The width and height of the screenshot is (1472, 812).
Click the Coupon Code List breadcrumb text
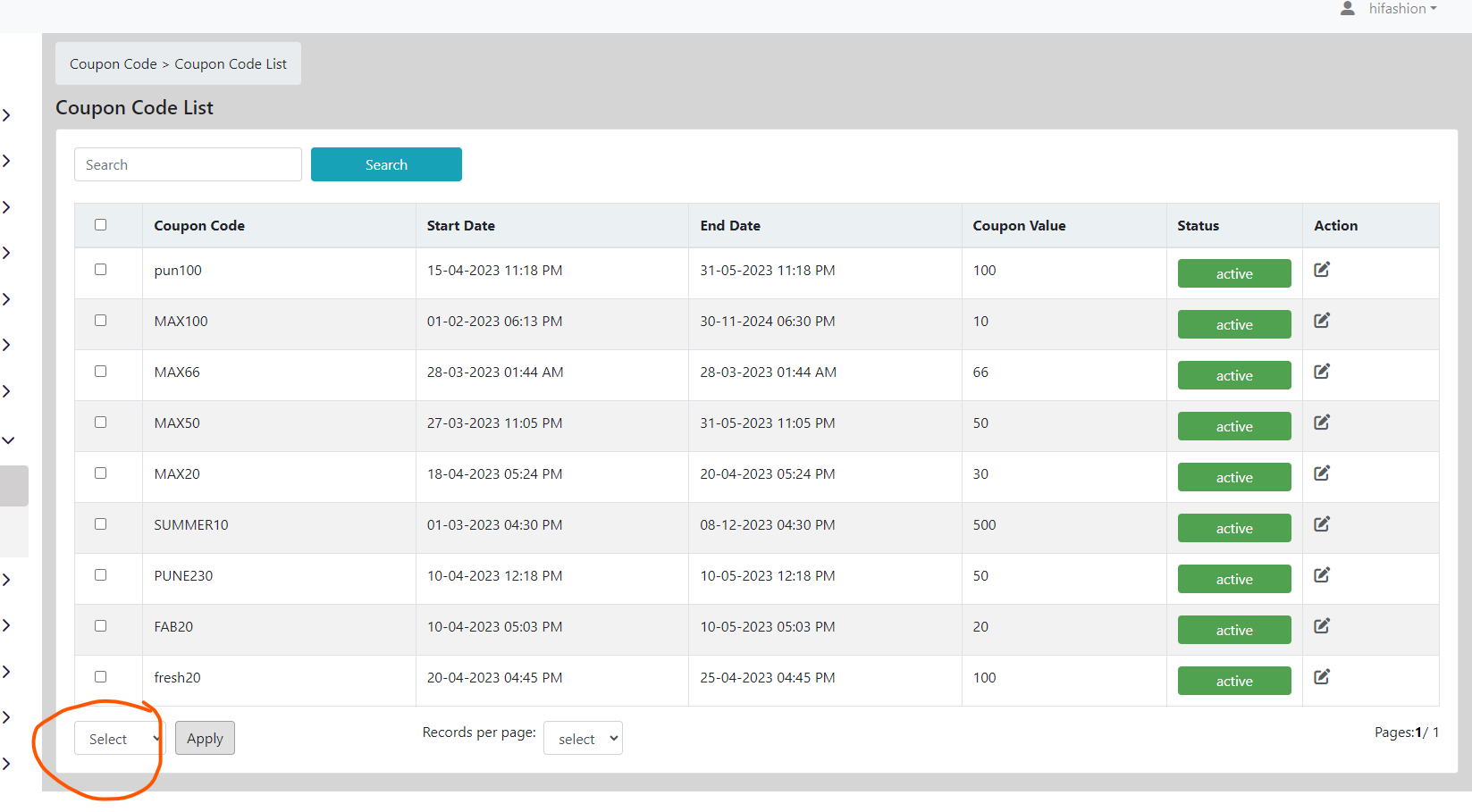pyautogui.click(x=231, y=63)
